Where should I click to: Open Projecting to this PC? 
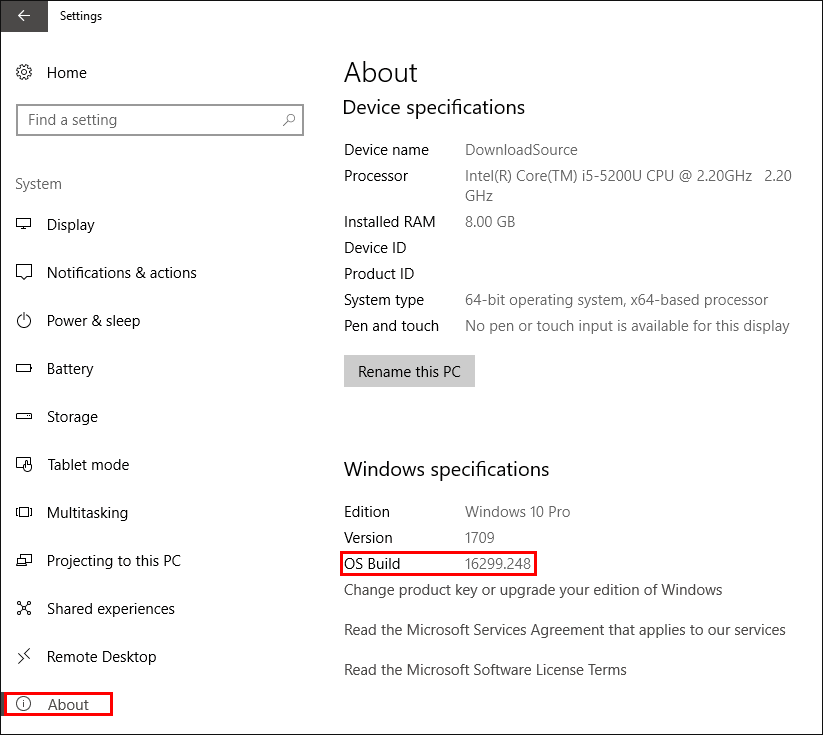pyautogui.click(x=114, y=561)
